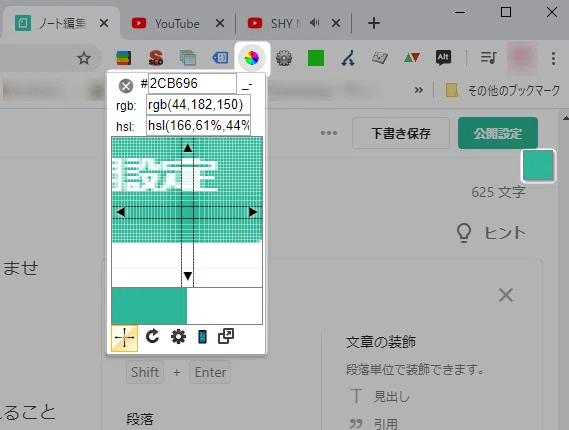The height and width of the screenshot is (430, 569).
Task: Click the page scrollbar up arrow
Action: (x=566, y=118)
